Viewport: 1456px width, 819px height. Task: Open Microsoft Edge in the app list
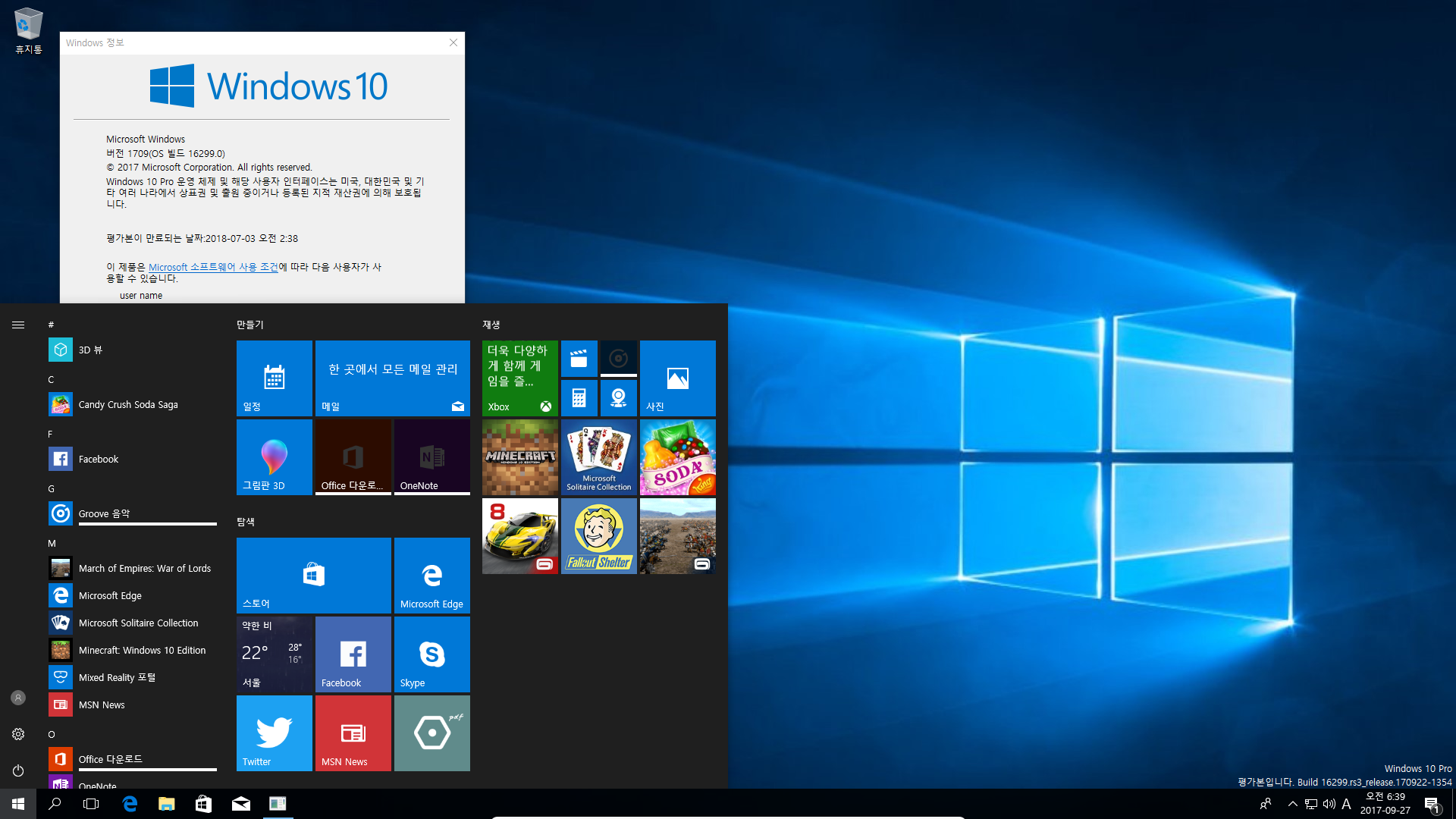click(132, 595)
